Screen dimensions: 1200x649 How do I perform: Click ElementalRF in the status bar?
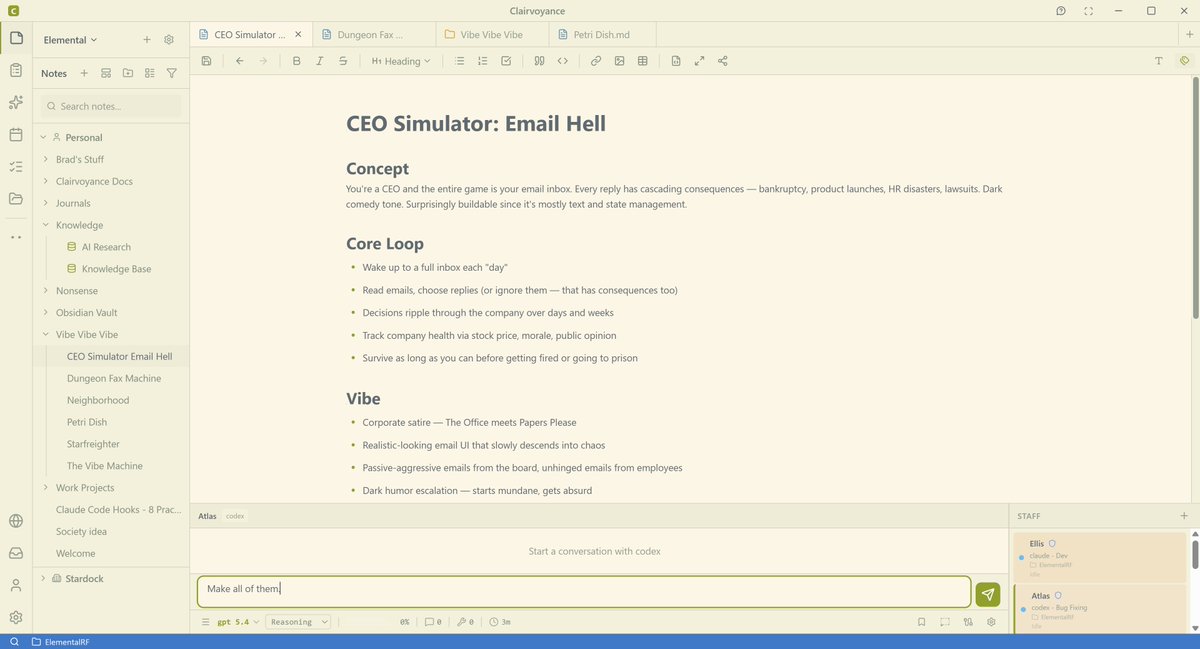click(60, 642)
